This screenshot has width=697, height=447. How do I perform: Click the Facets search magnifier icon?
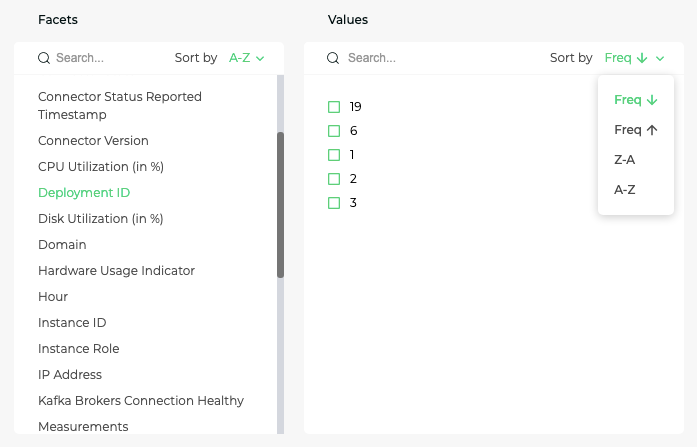(x=44, y=58)
